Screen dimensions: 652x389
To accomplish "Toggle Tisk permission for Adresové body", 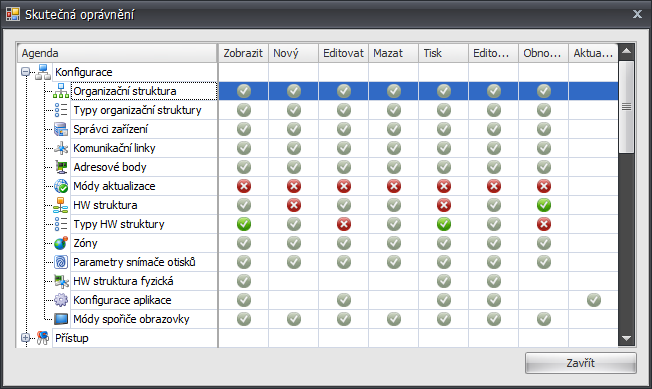I will coord(444,167).
